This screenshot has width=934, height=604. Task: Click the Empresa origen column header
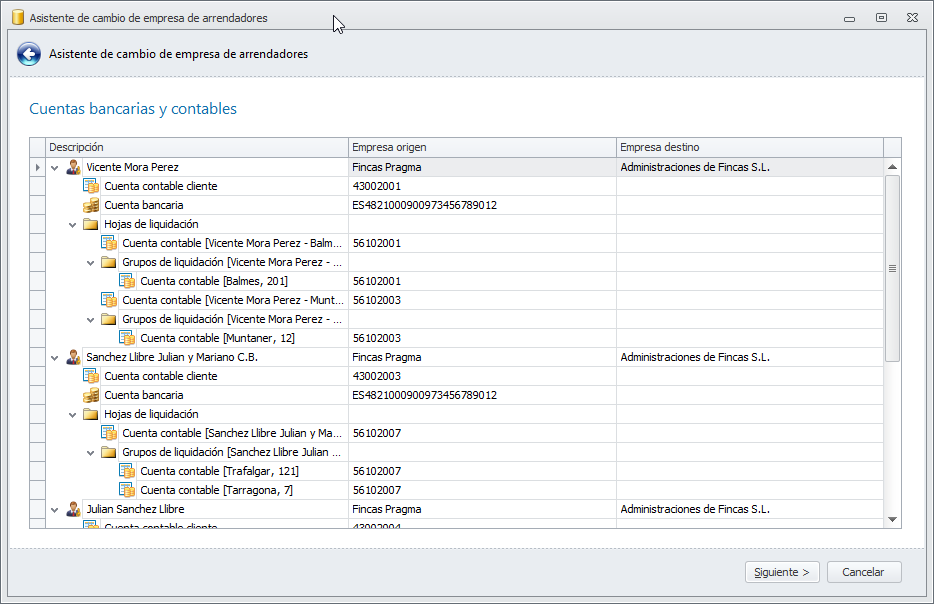click(x=482, y=147)
